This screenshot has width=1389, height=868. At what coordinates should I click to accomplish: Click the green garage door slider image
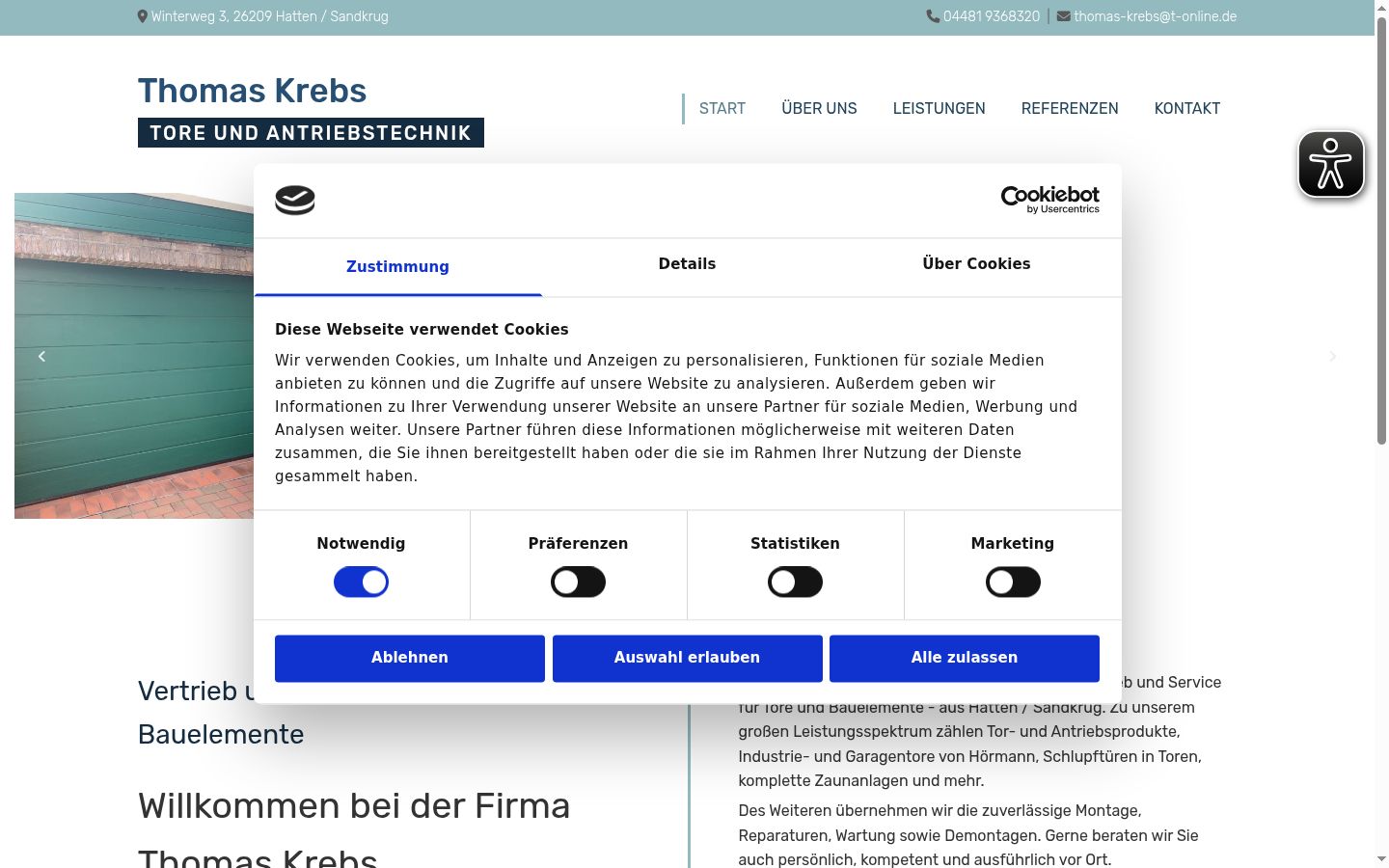[134, 356]
